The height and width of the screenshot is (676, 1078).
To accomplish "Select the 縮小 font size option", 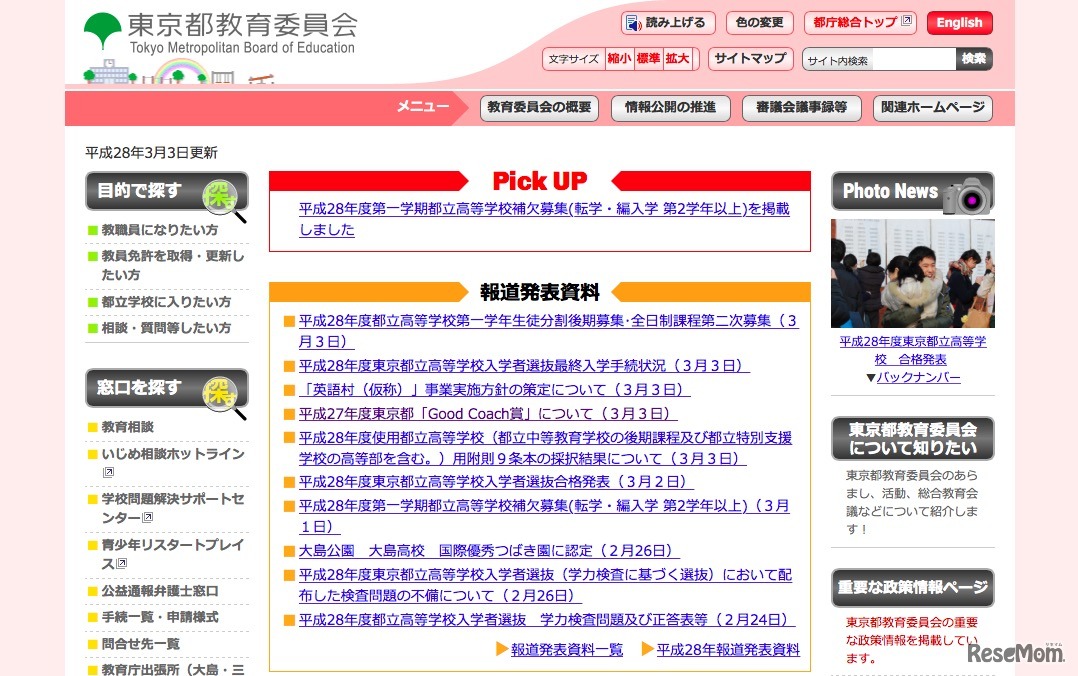I will [620, 58].
